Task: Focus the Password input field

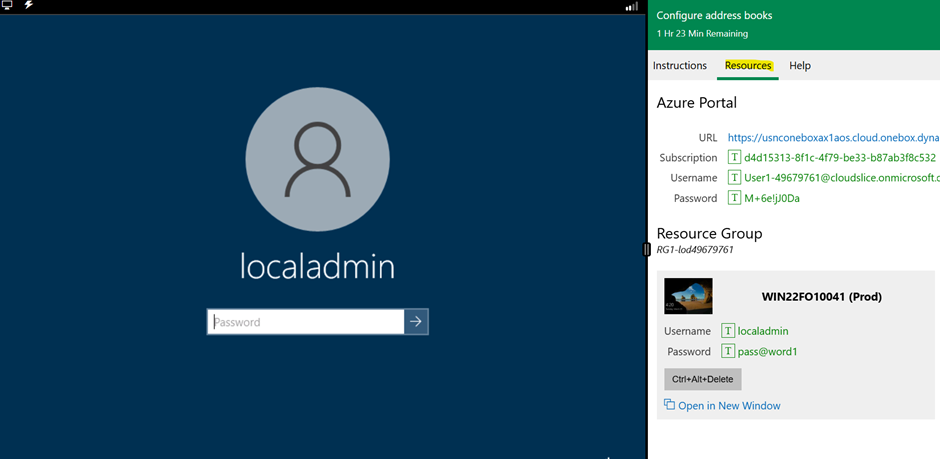Action: [x=306, y=322]
